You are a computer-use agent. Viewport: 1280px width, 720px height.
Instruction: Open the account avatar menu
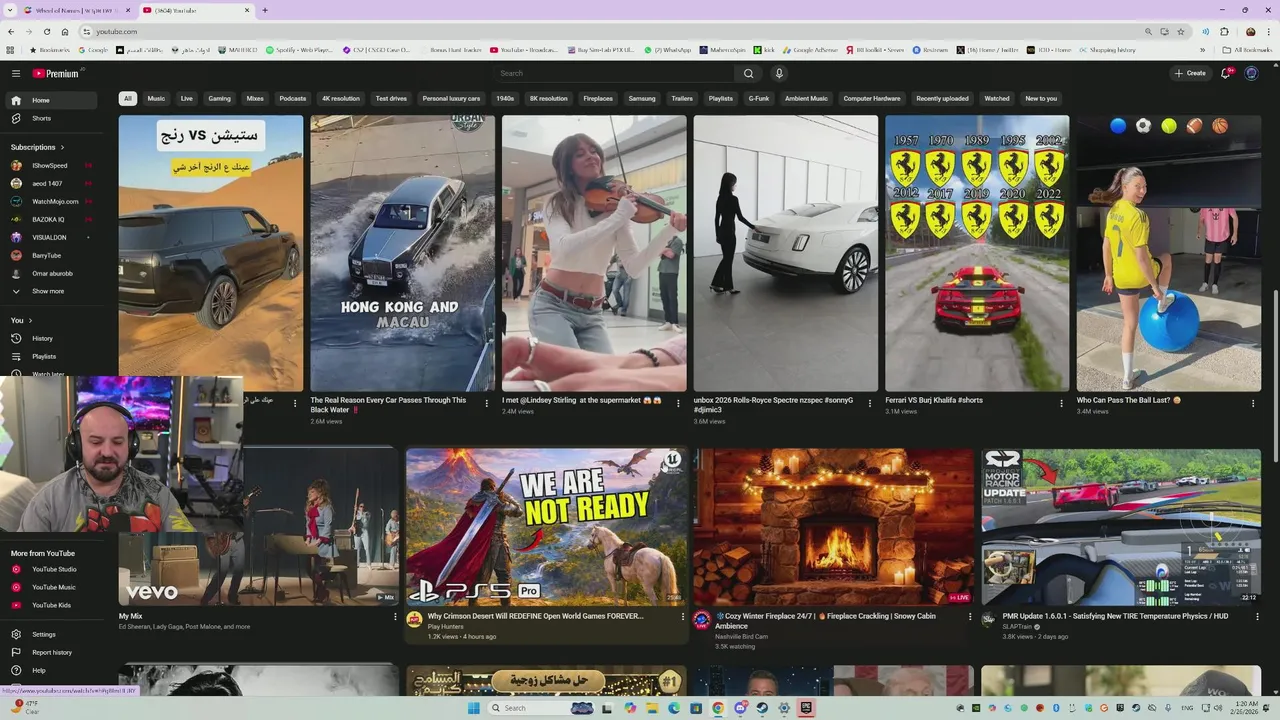pos(1251,73)
